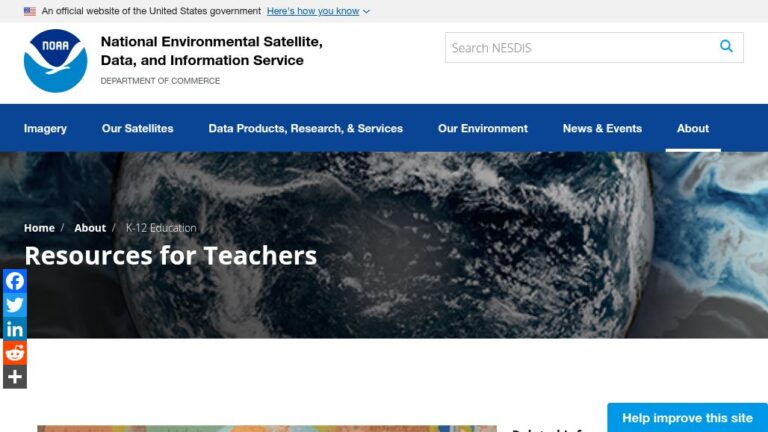Viewport: 768px width, 432px height.
Task: Open Data Products, Research, & Services menu
Action: coord(306,128)
